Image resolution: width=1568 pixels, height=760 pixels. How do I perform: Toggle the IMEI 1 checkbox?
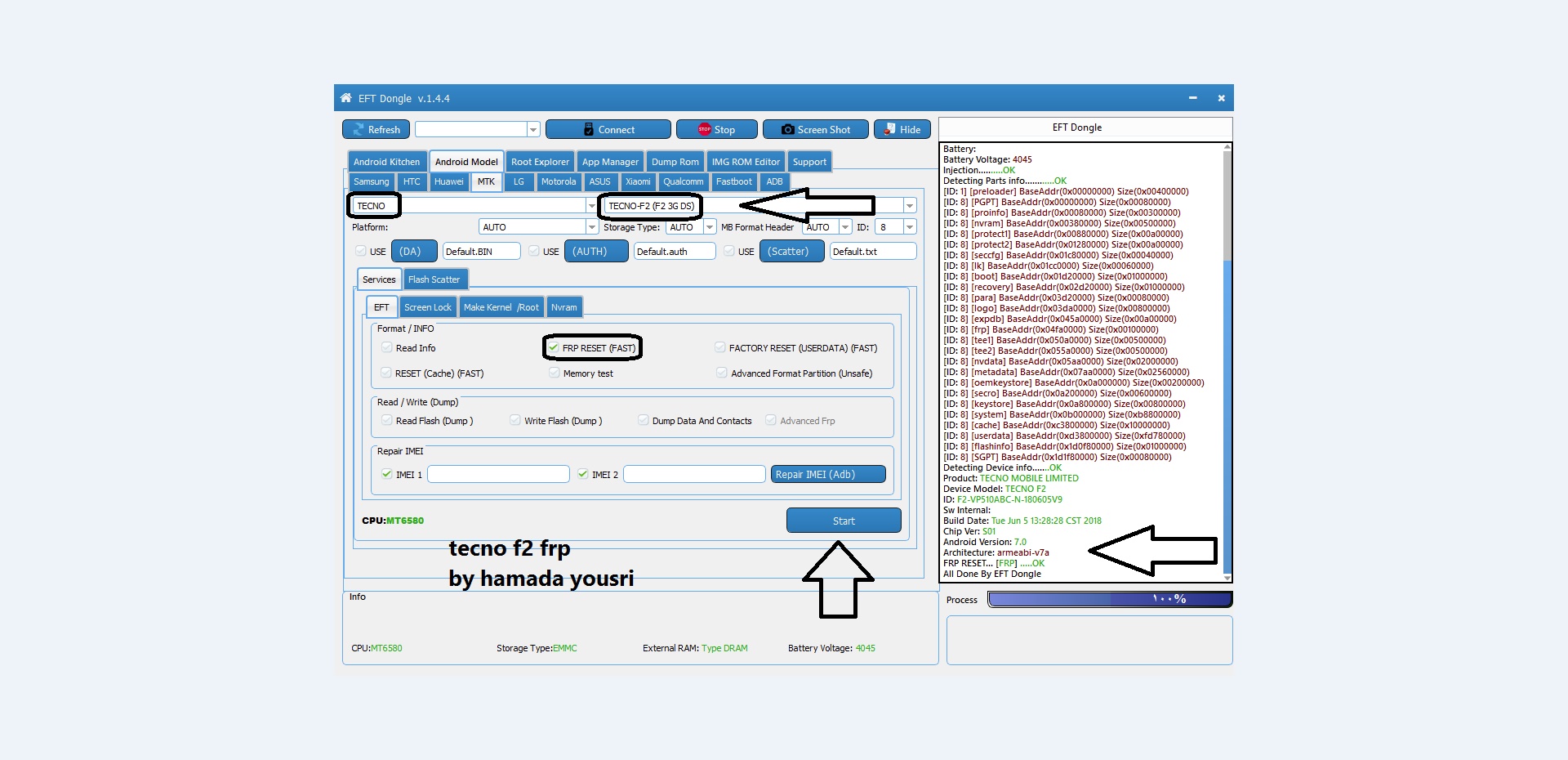pos(387,474)
